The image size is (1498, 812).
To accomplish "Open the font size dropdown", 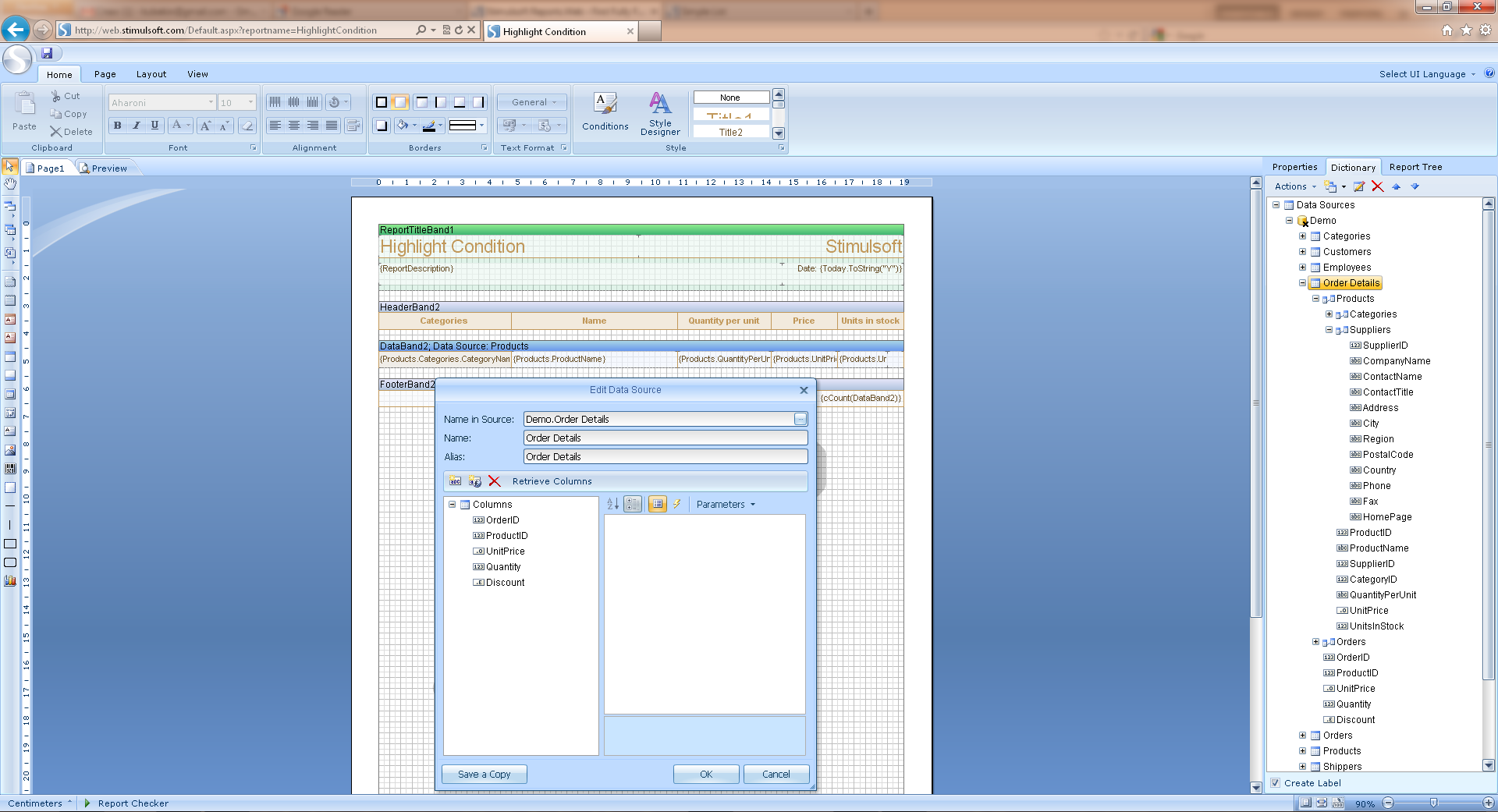I will point(250,102).
